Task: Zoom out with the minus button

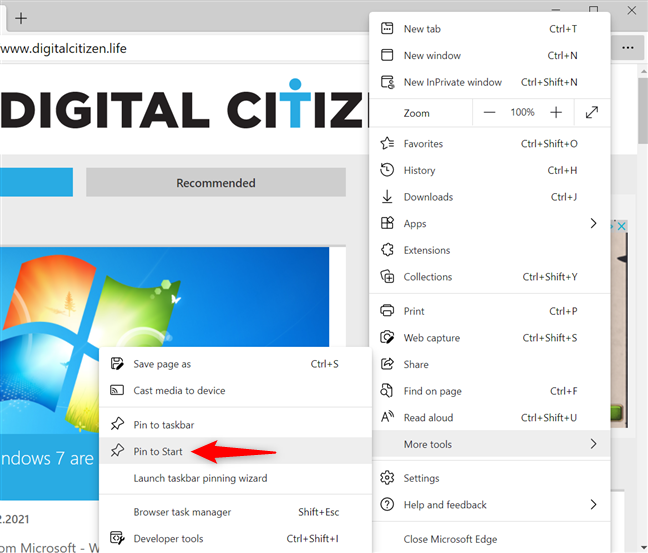Action: click(489, 112)
